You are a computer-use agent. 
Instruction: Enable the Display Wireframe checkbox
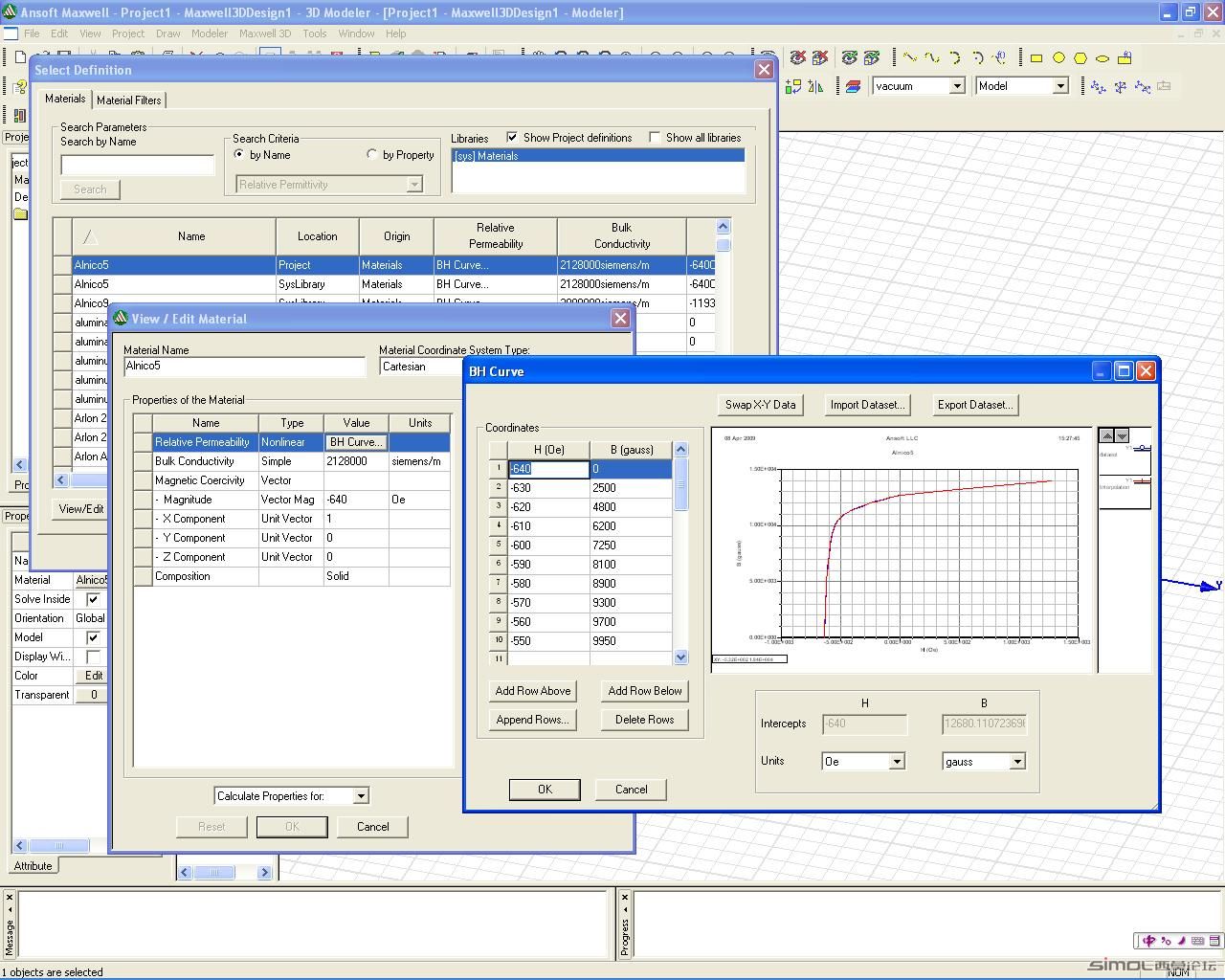93,657
